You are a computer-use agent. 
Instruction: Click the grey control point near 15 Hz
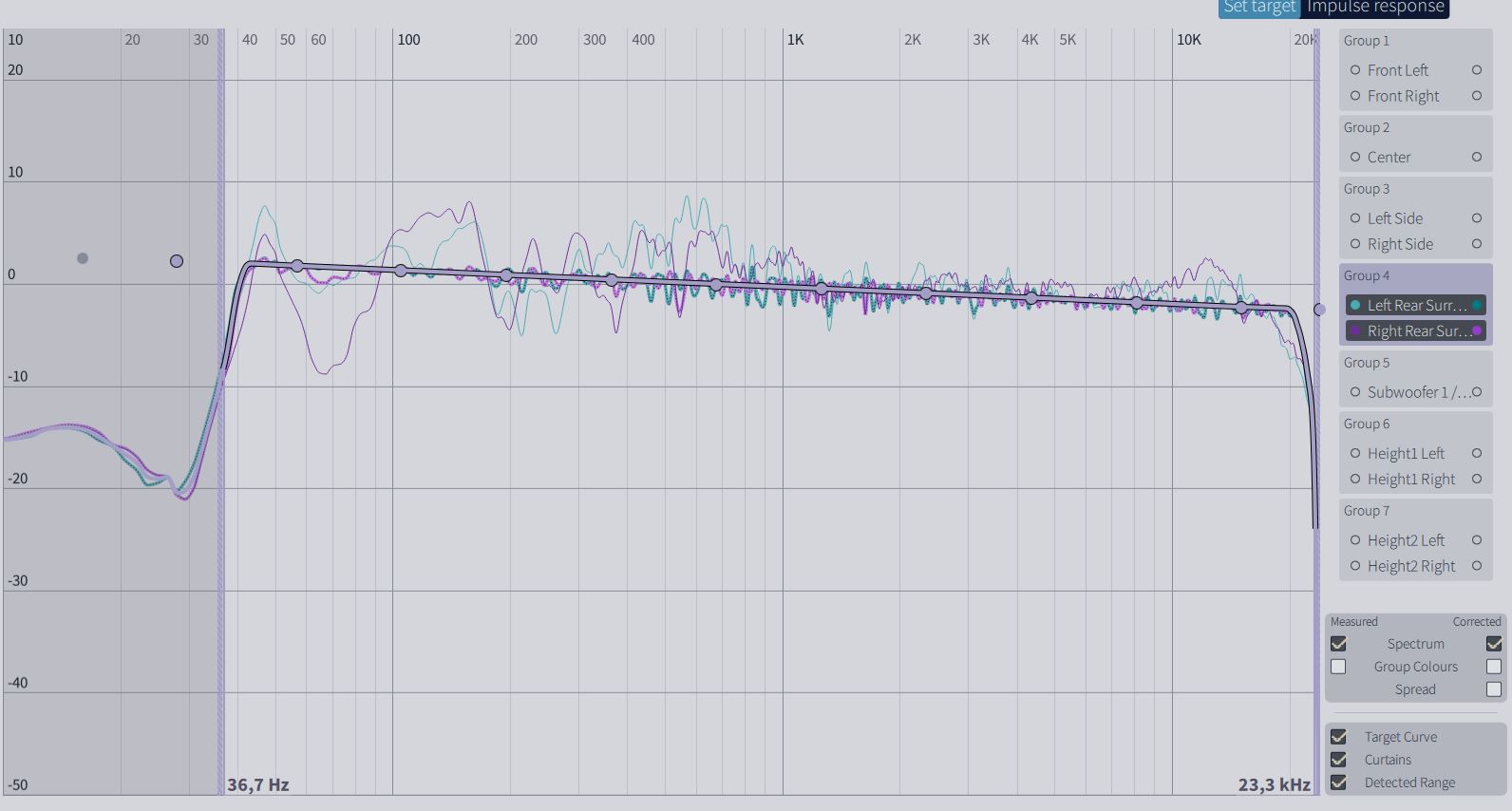(83, 258)
